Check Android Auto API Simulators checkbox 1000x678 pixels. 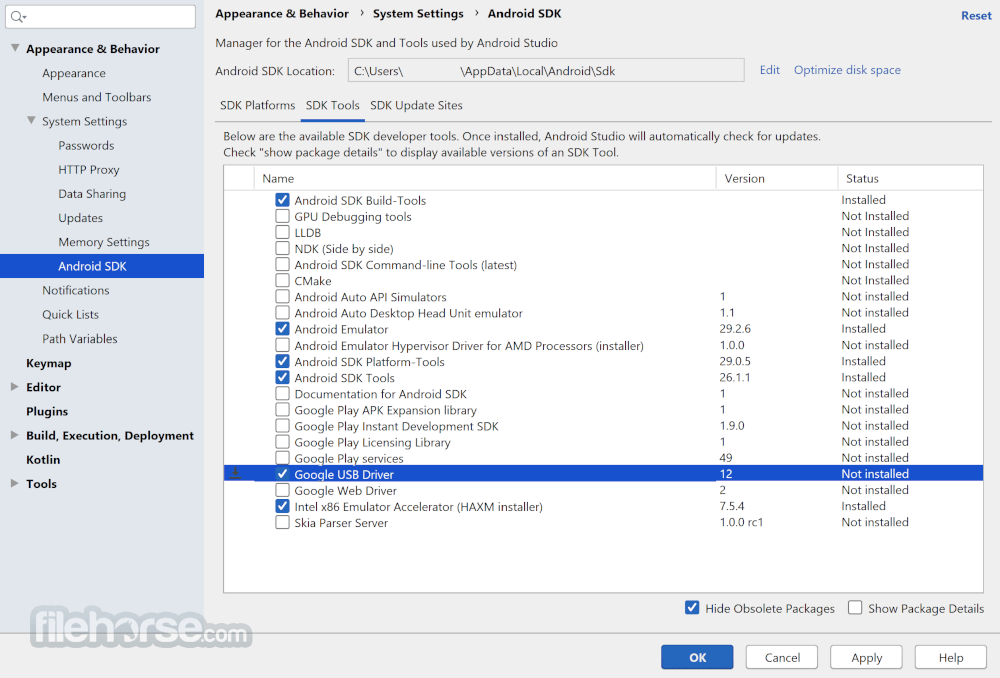(x=283, y=297)
